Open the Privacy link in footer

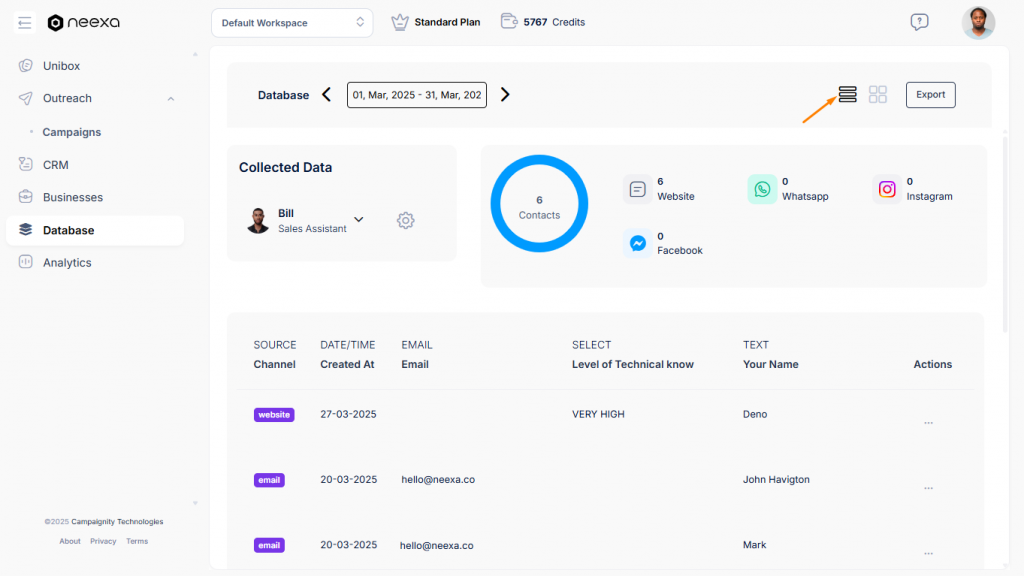[103, 540]
